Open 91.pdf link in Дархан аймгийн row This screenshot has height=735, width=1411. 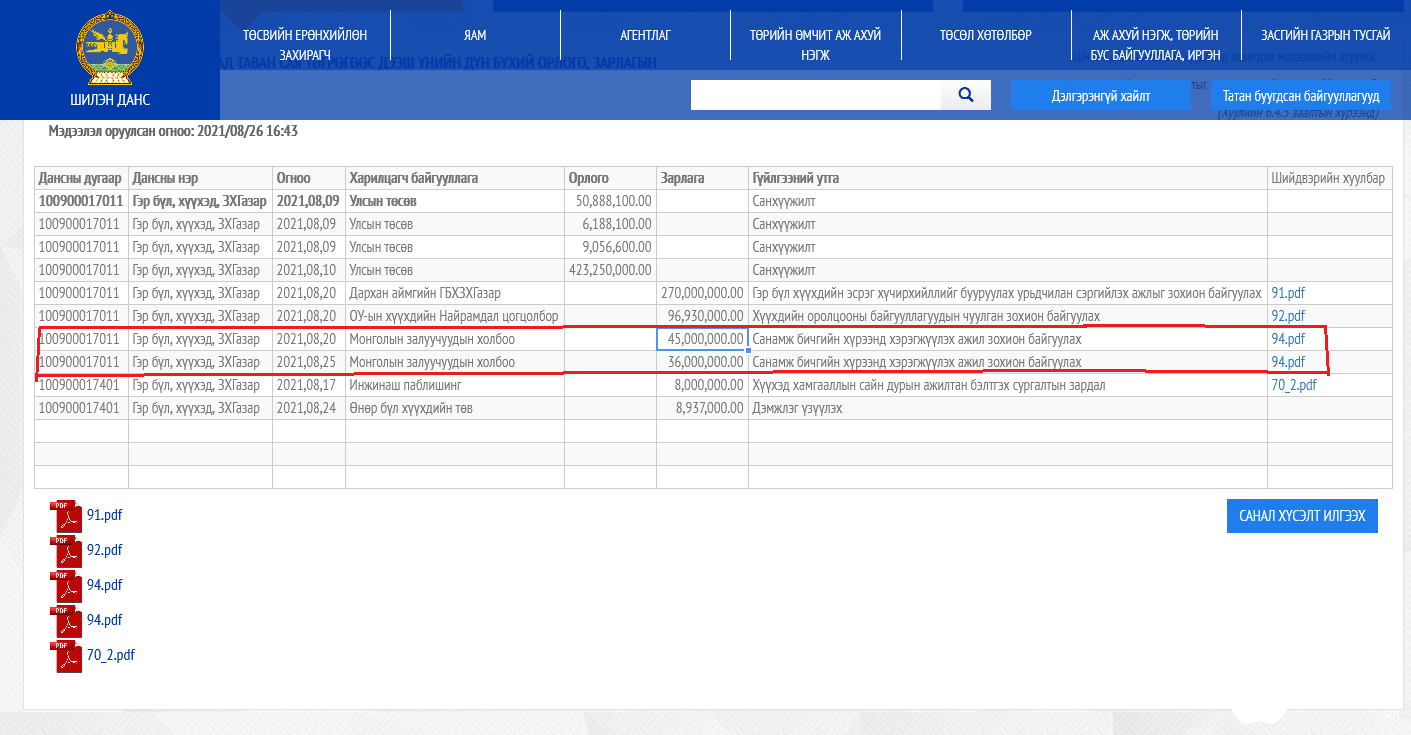point(1288,293)
